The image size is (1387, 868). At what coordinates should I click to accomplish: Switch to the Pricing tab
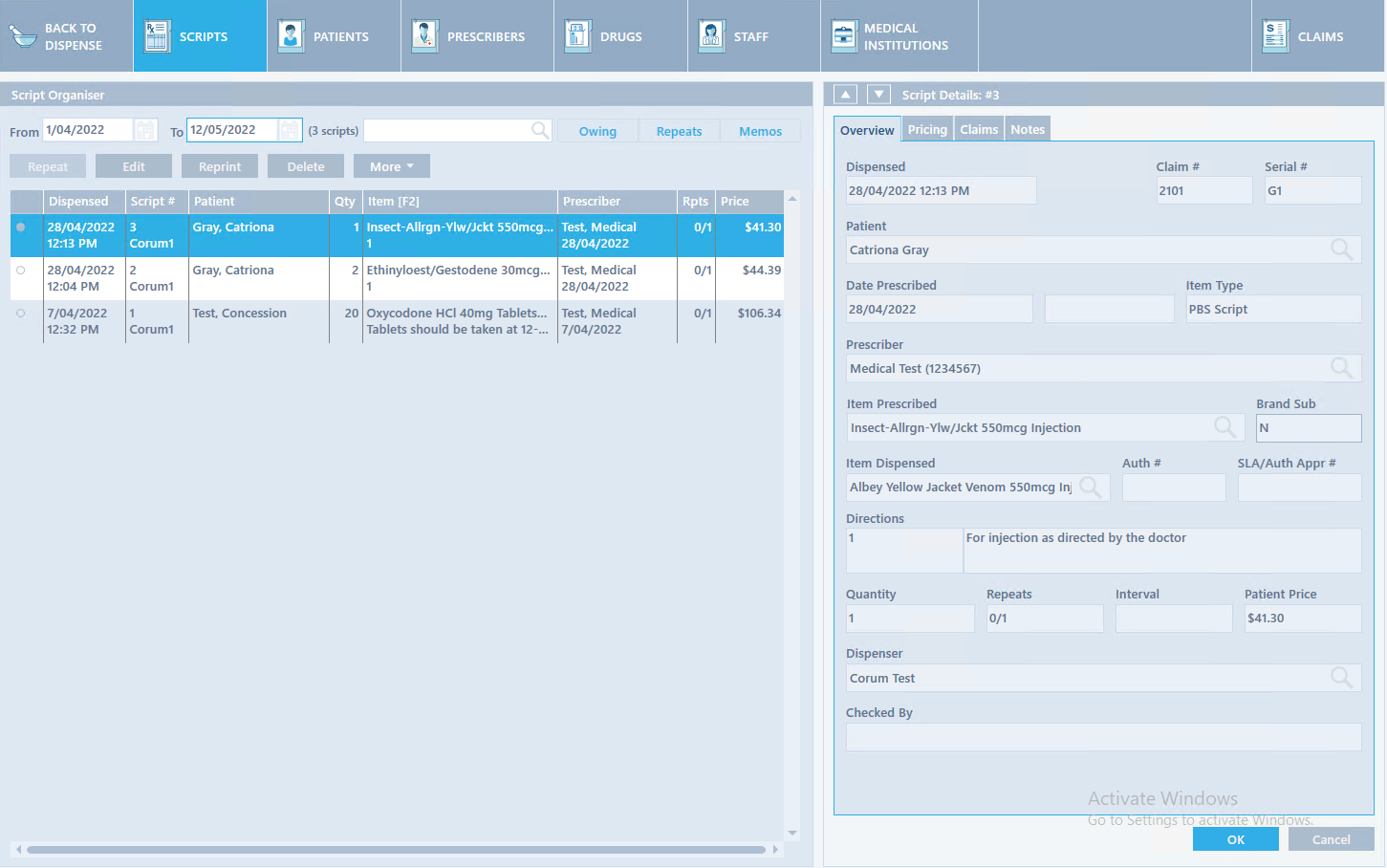926,130
